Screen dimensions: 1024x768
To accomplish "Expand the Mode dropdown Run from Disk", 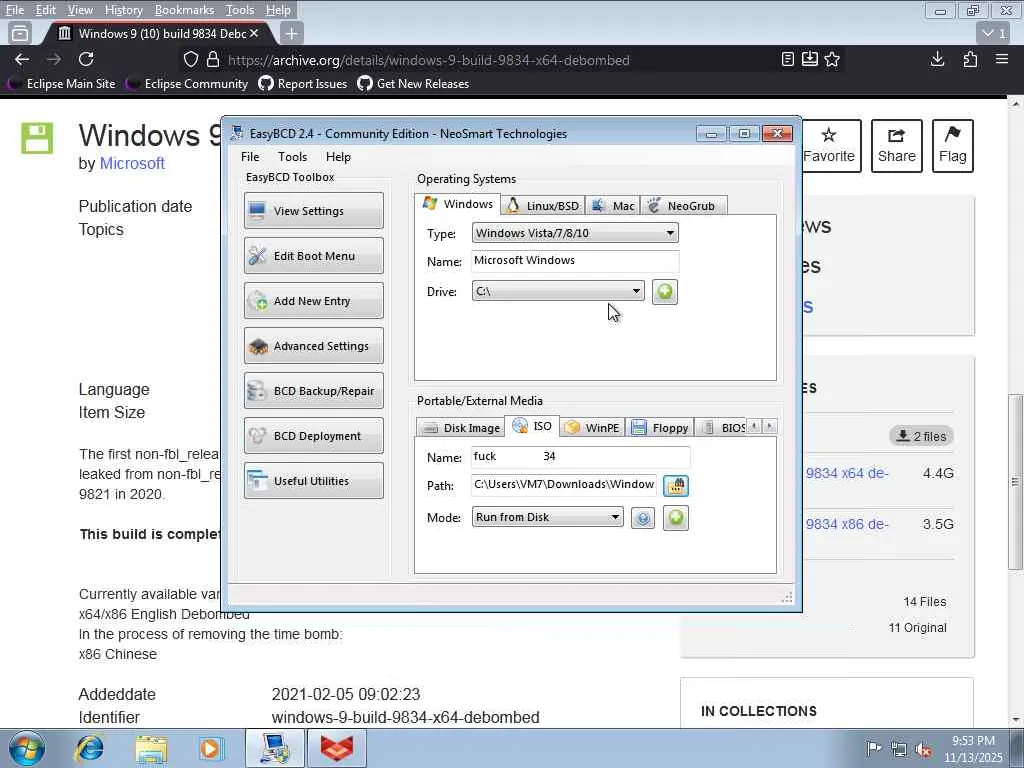I will tap(547, 517).
